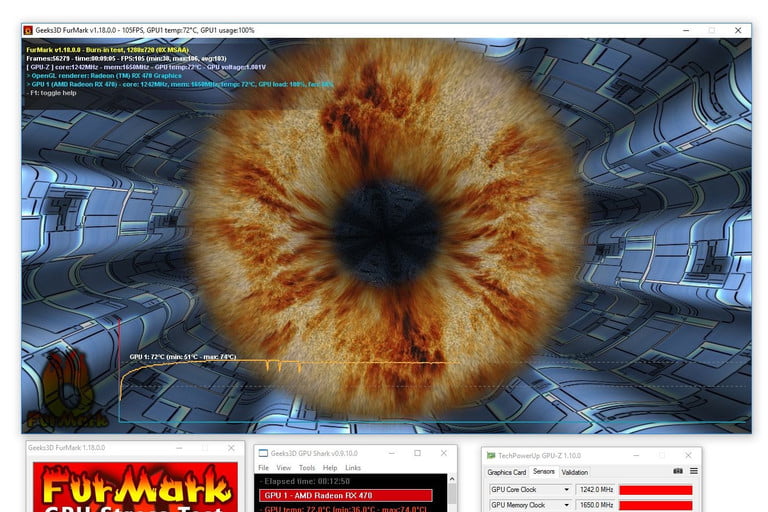Click the scroll up arrow in GPU Shark

[x=452, y=481]
